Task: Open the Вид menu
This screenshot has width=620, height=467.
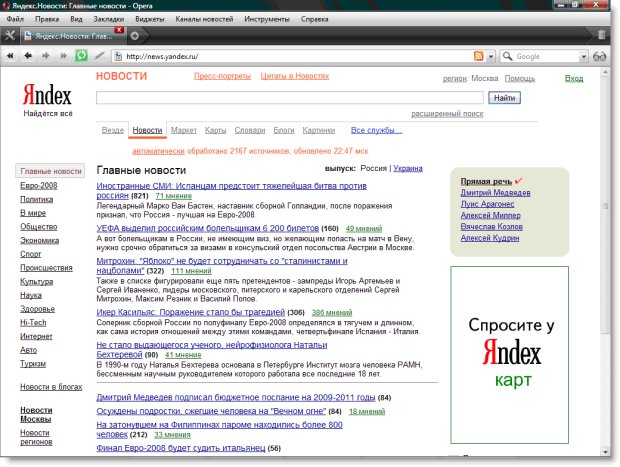Action: click(x=76, y=19)
